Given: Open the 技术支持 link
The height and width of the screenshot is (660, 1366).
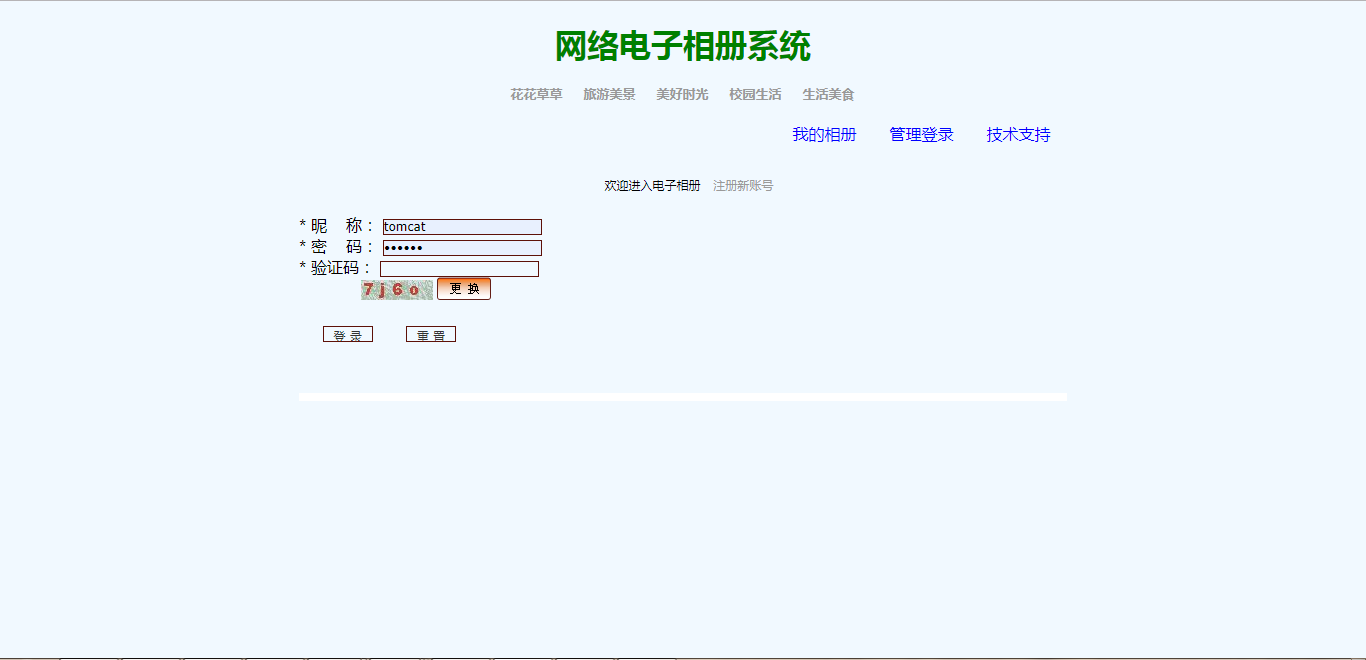Looking at the screenshot, I should point(1018,135).
